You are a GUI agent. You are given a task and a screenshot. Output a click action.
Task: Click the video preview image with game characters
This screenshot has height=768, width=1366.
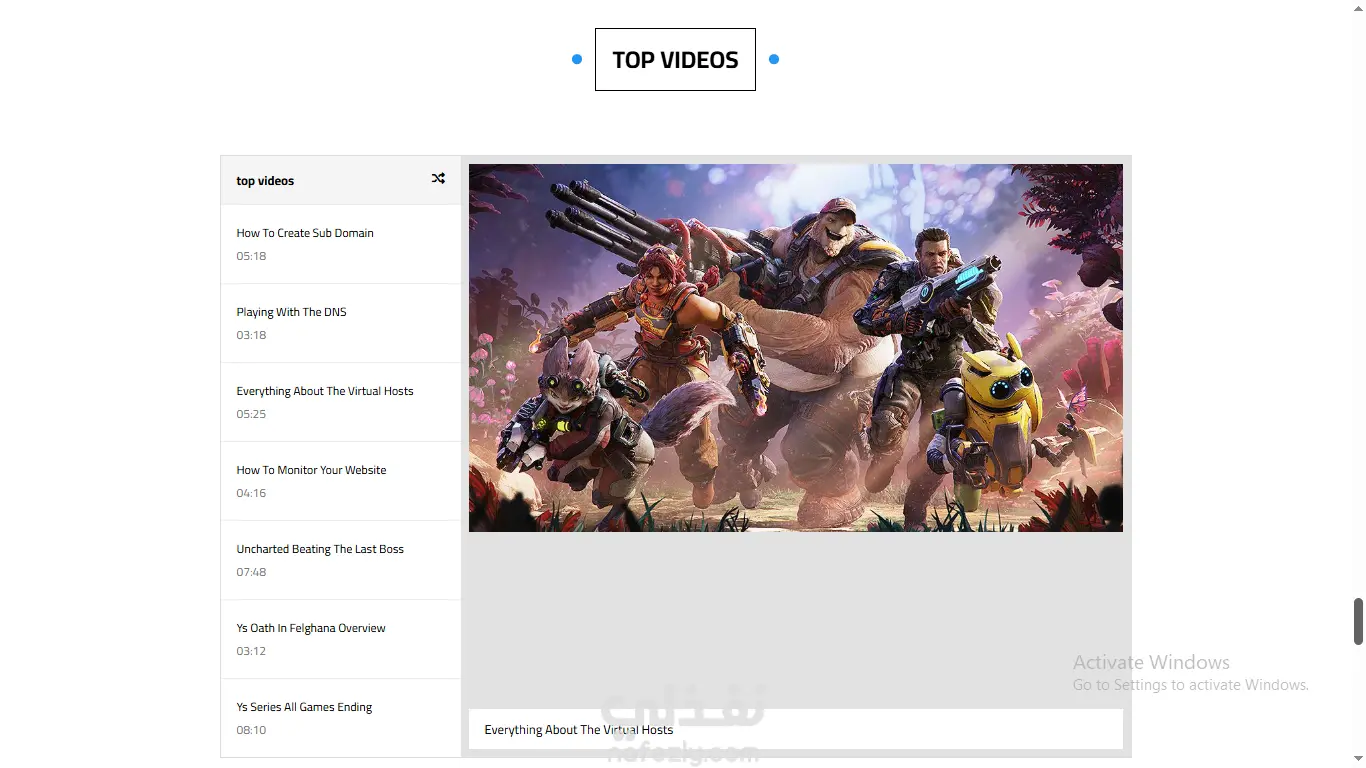point(796,348)
